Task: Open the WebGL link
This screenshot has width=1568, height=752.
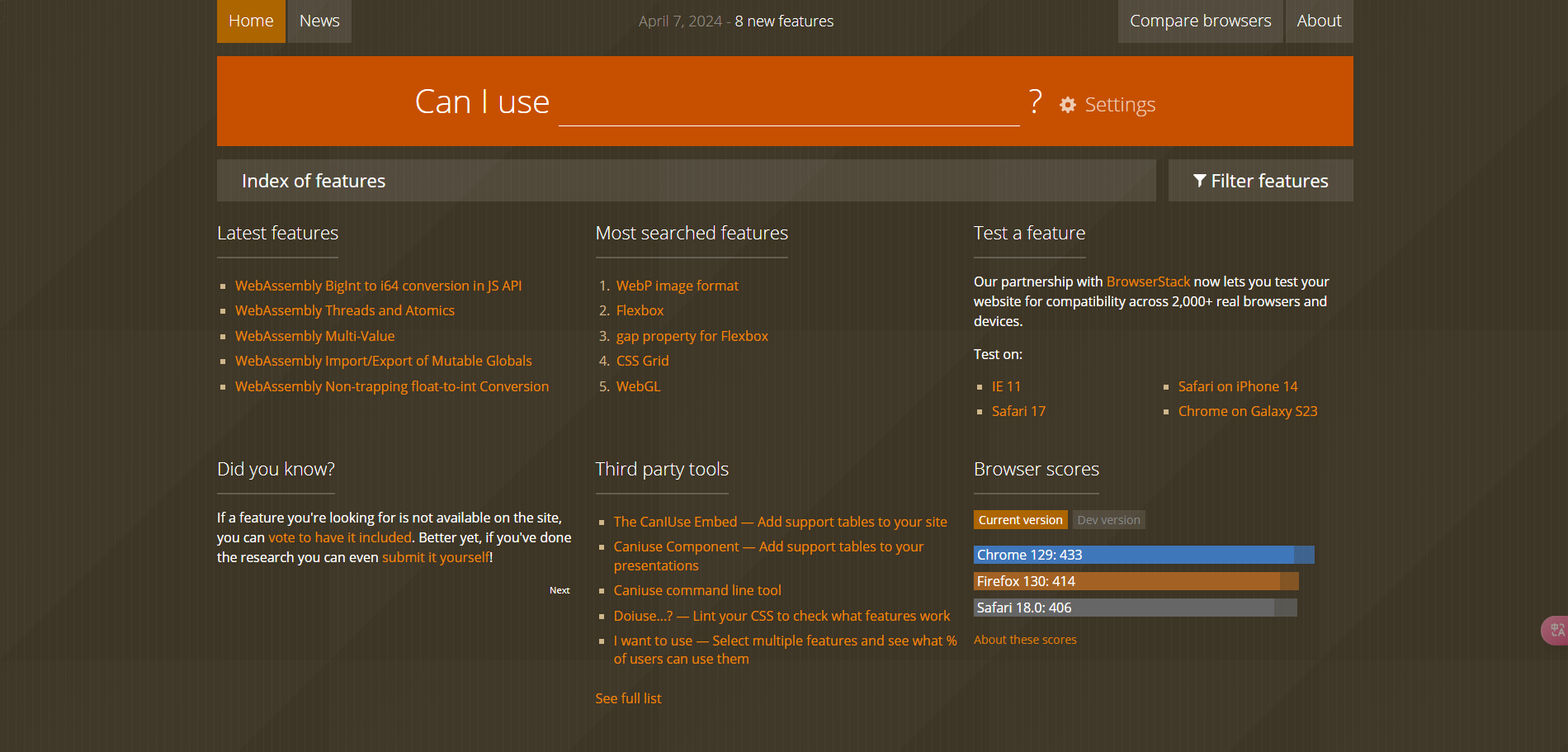Action: [638, 386]
